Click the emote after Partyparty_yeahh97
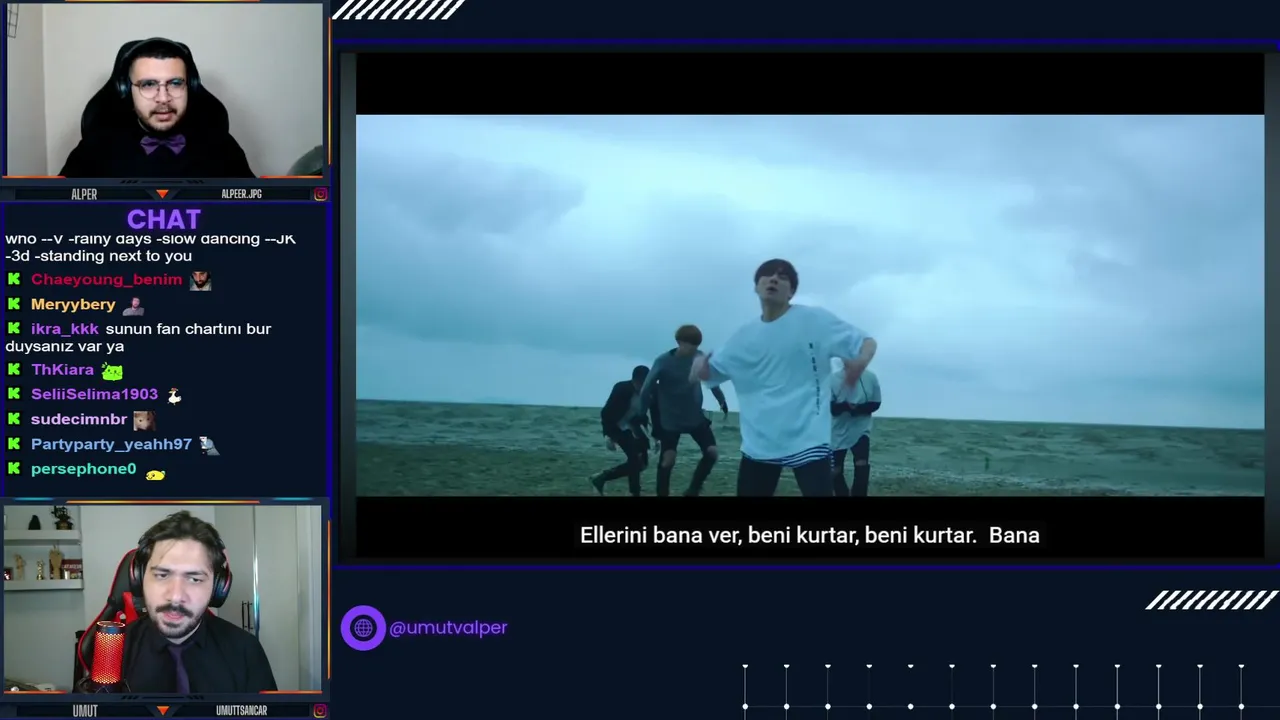 click(208, 445)
